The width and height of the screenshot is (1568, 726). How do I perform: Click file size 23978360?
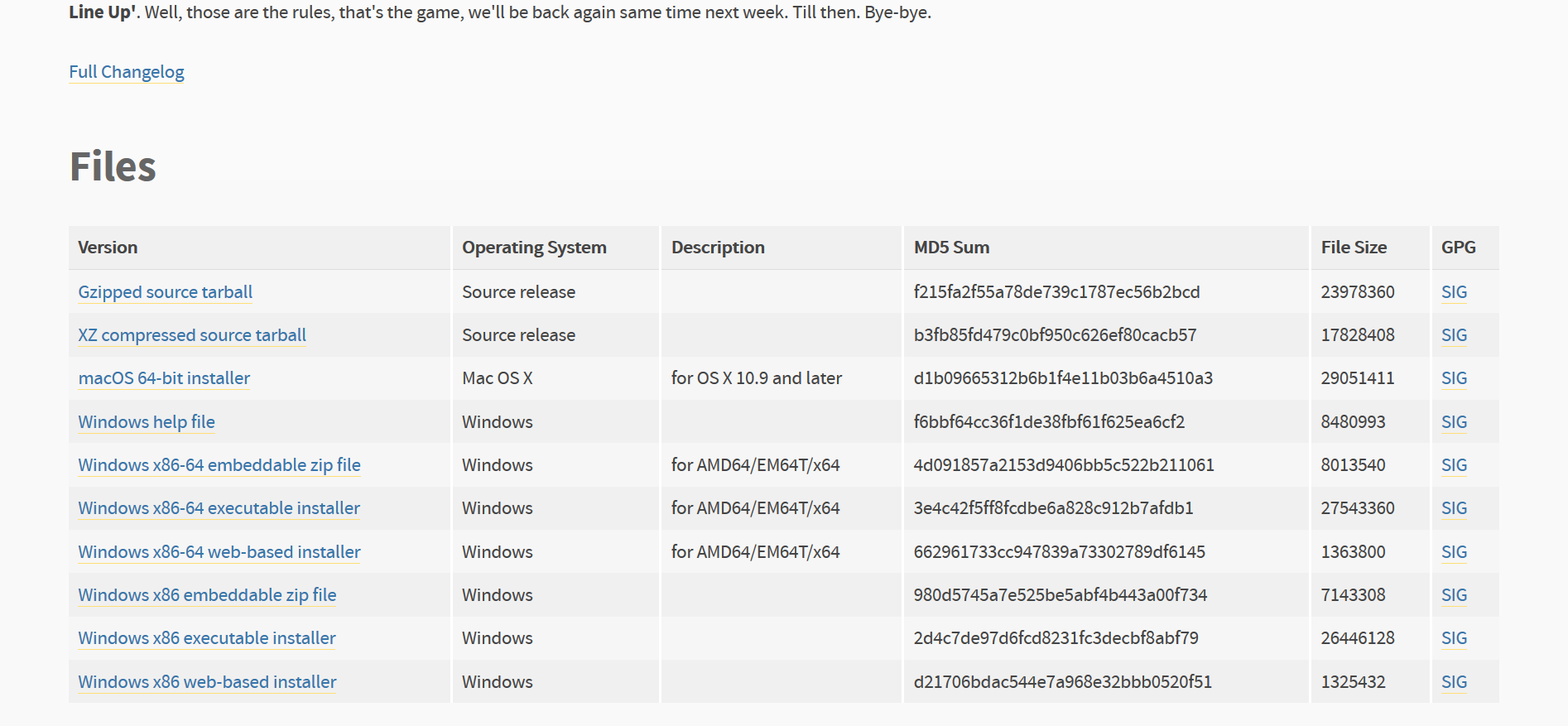click(x=1358, y=292)
